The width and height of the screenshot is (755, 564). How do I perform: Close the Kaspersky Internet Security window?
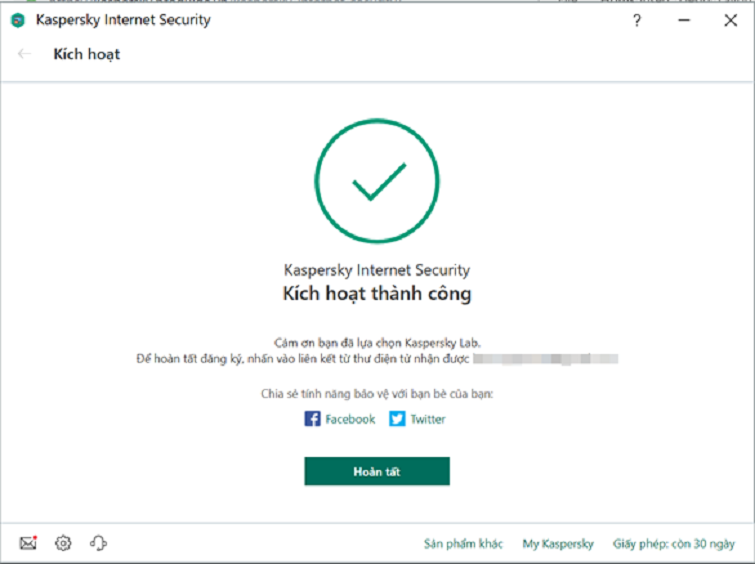click(730, 20)
